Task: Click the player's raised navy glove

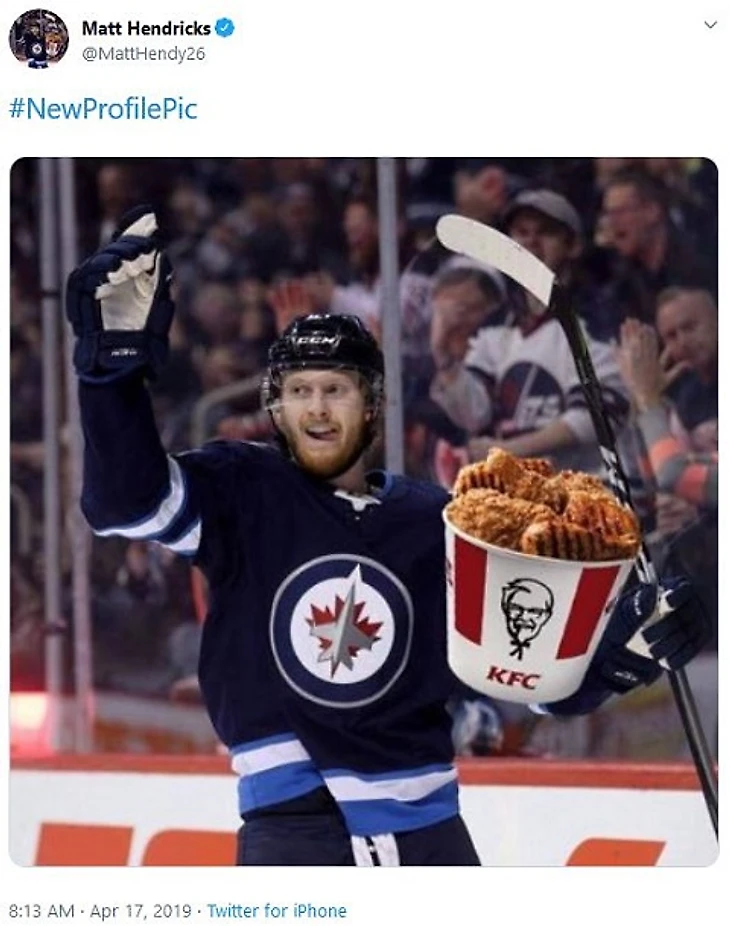Action: [x=119, y=294]
